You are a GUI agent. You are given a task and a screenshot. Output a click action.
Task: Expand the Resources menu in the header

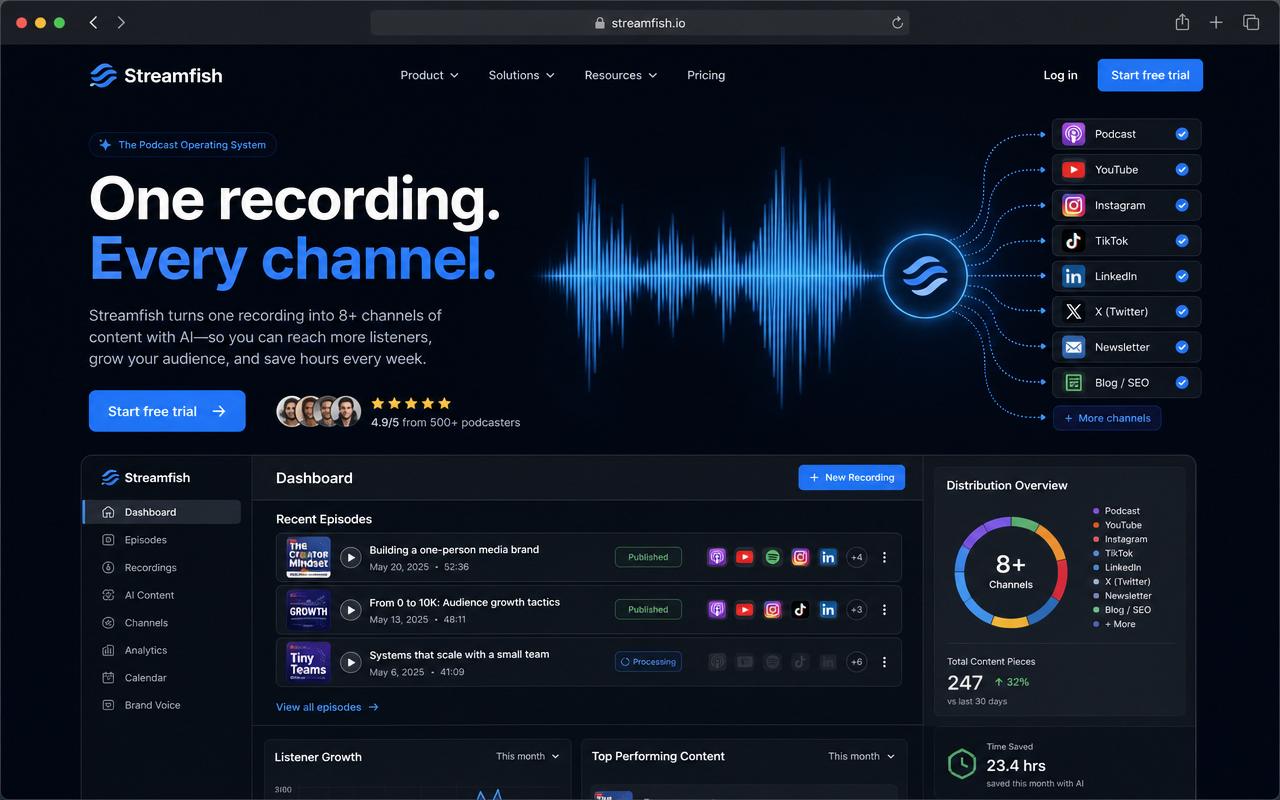tap(621, 75)
